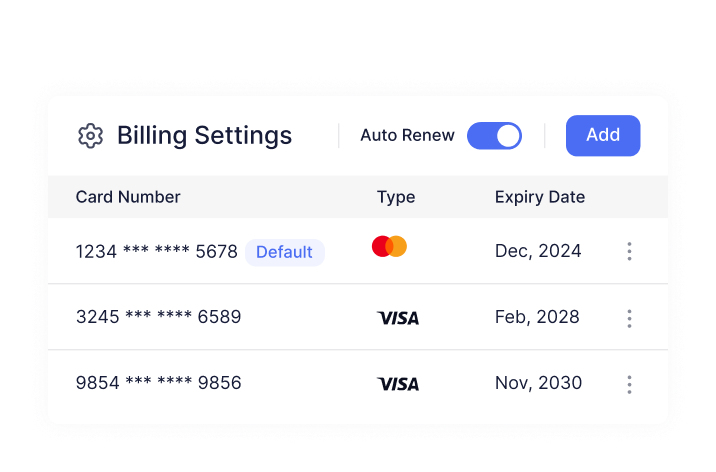Click the Dec, 2024 expiry date
This screenshot has height=472, width=716.
538,251
